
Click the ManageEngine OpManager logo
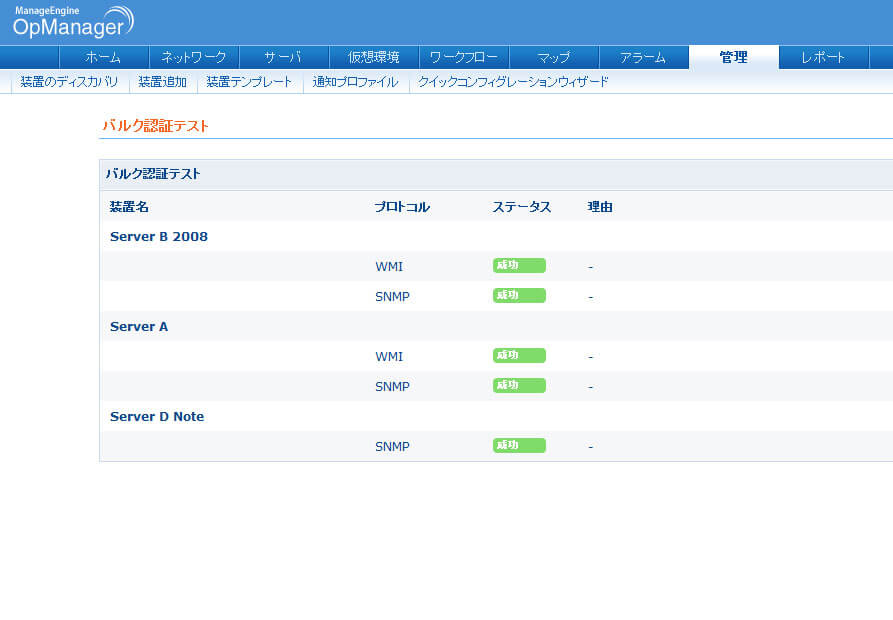72,22
